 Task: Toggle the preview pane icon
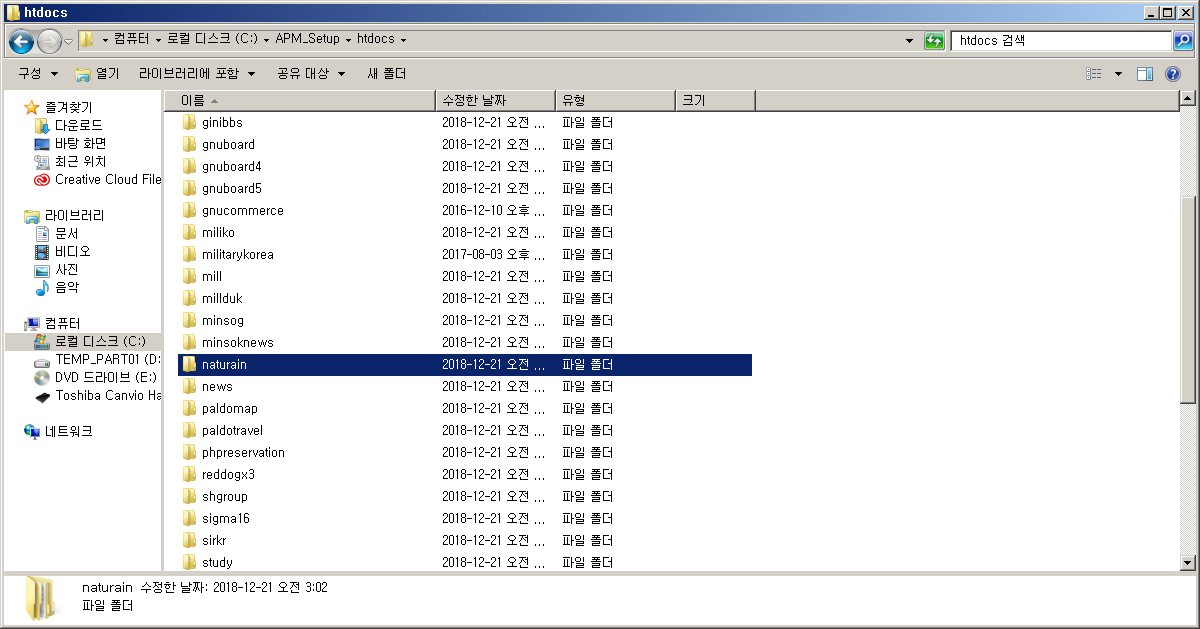(x=1146, y=74)
